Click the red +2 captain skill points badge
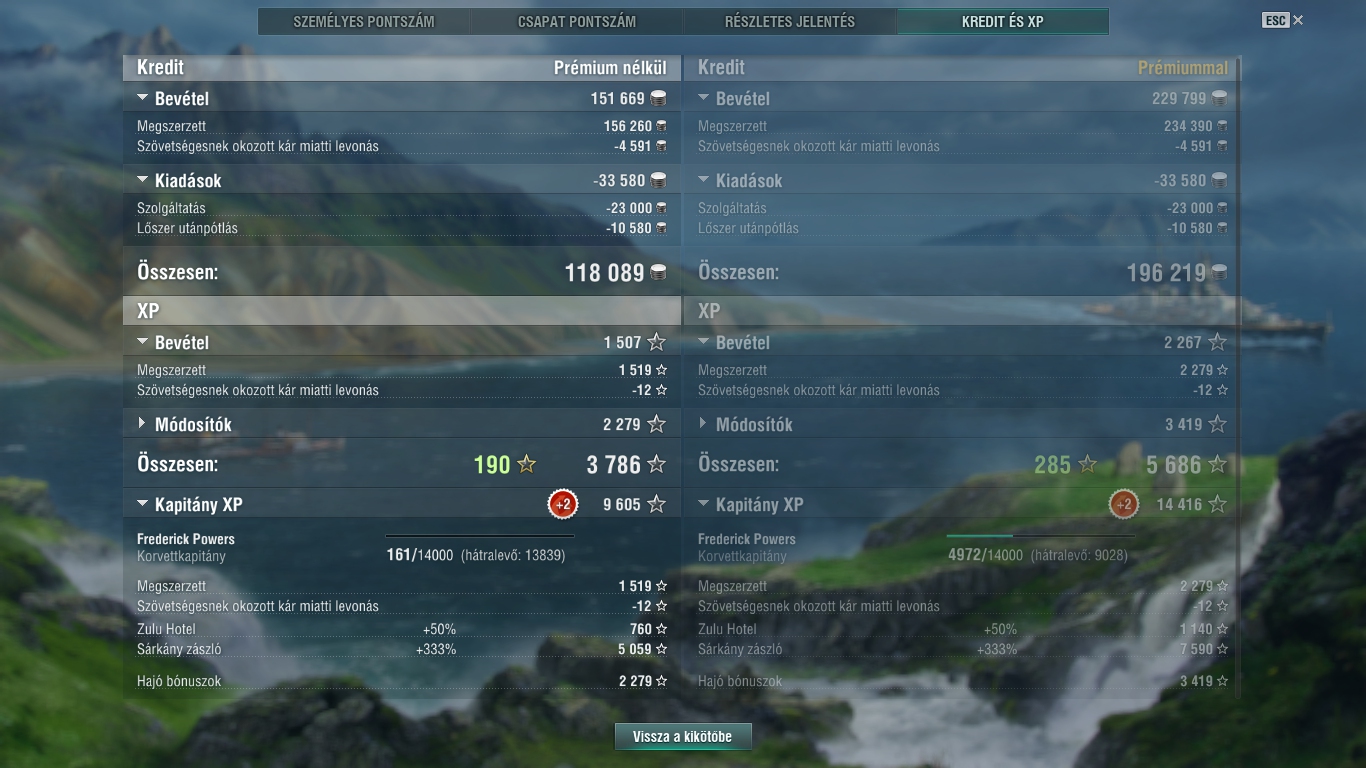Screen dimensions: 1366x768 [563, 504]
